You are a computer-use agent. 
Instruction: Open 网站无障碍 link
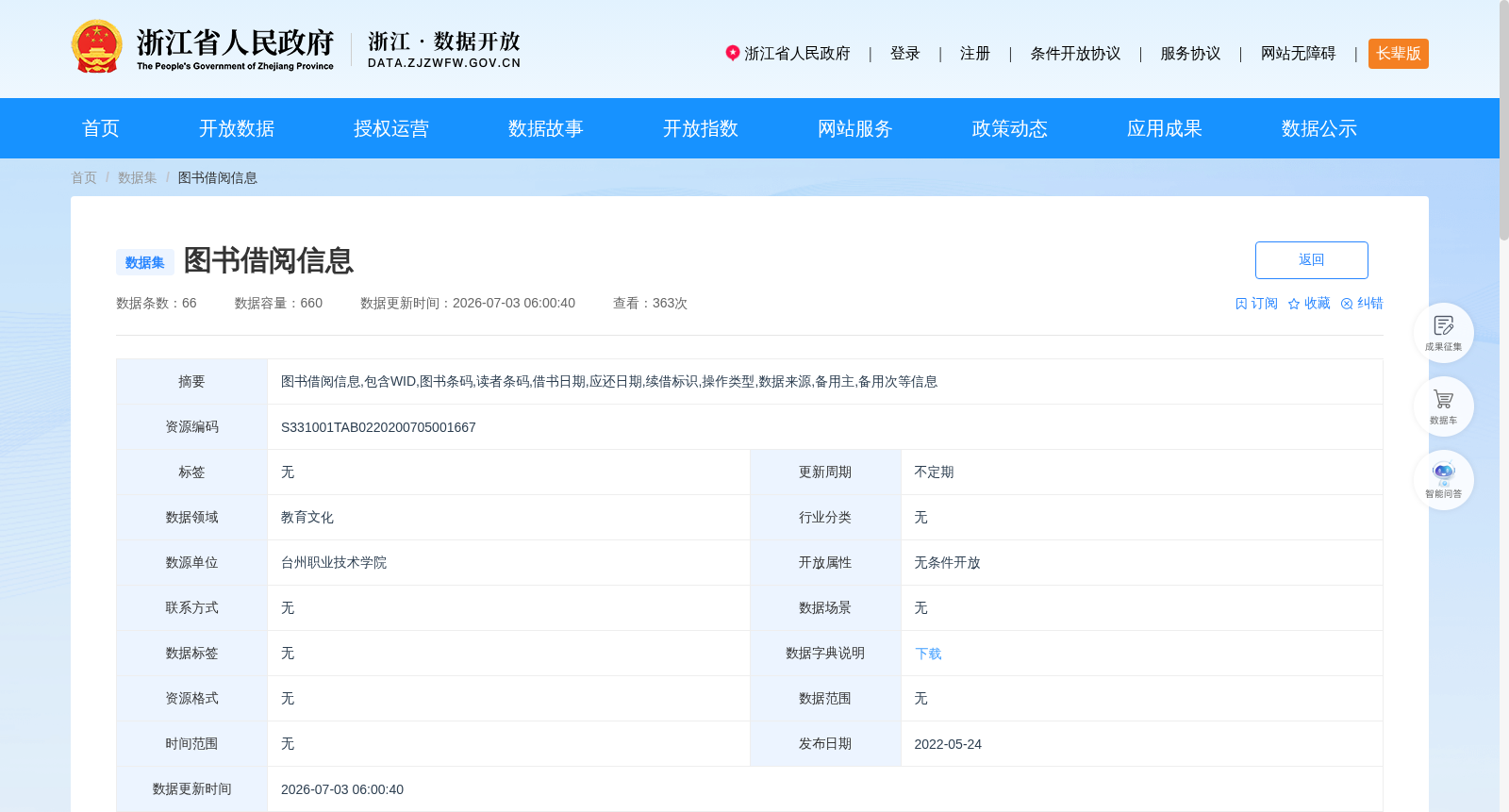click(1298, 54)
